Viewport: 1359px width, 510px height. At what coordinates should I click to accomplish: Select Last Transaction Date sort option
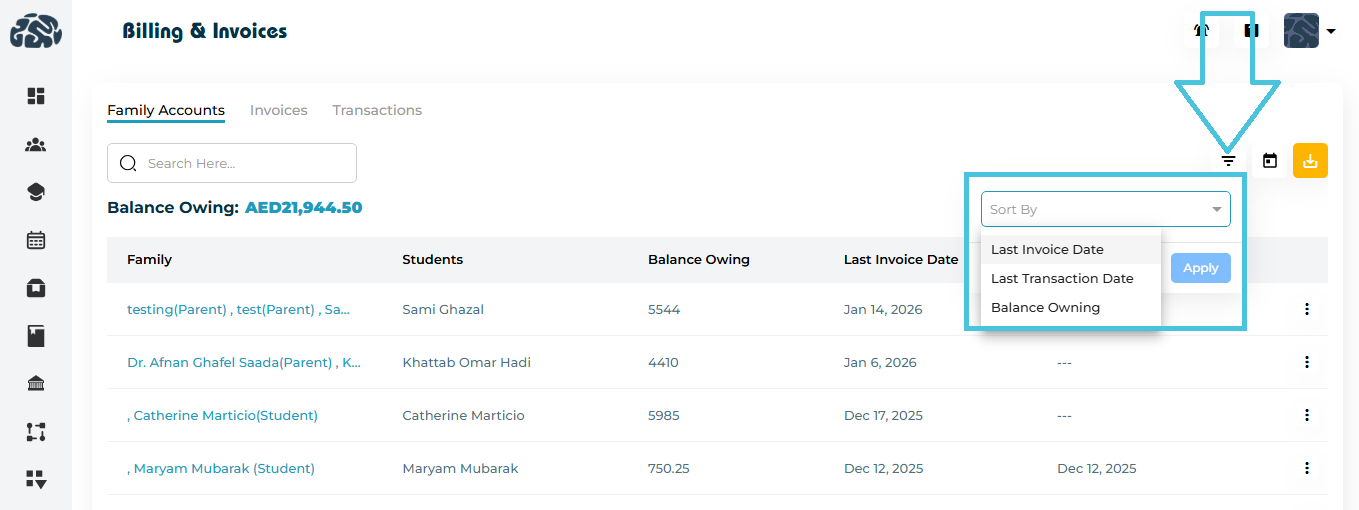(x=1062, y=278)
